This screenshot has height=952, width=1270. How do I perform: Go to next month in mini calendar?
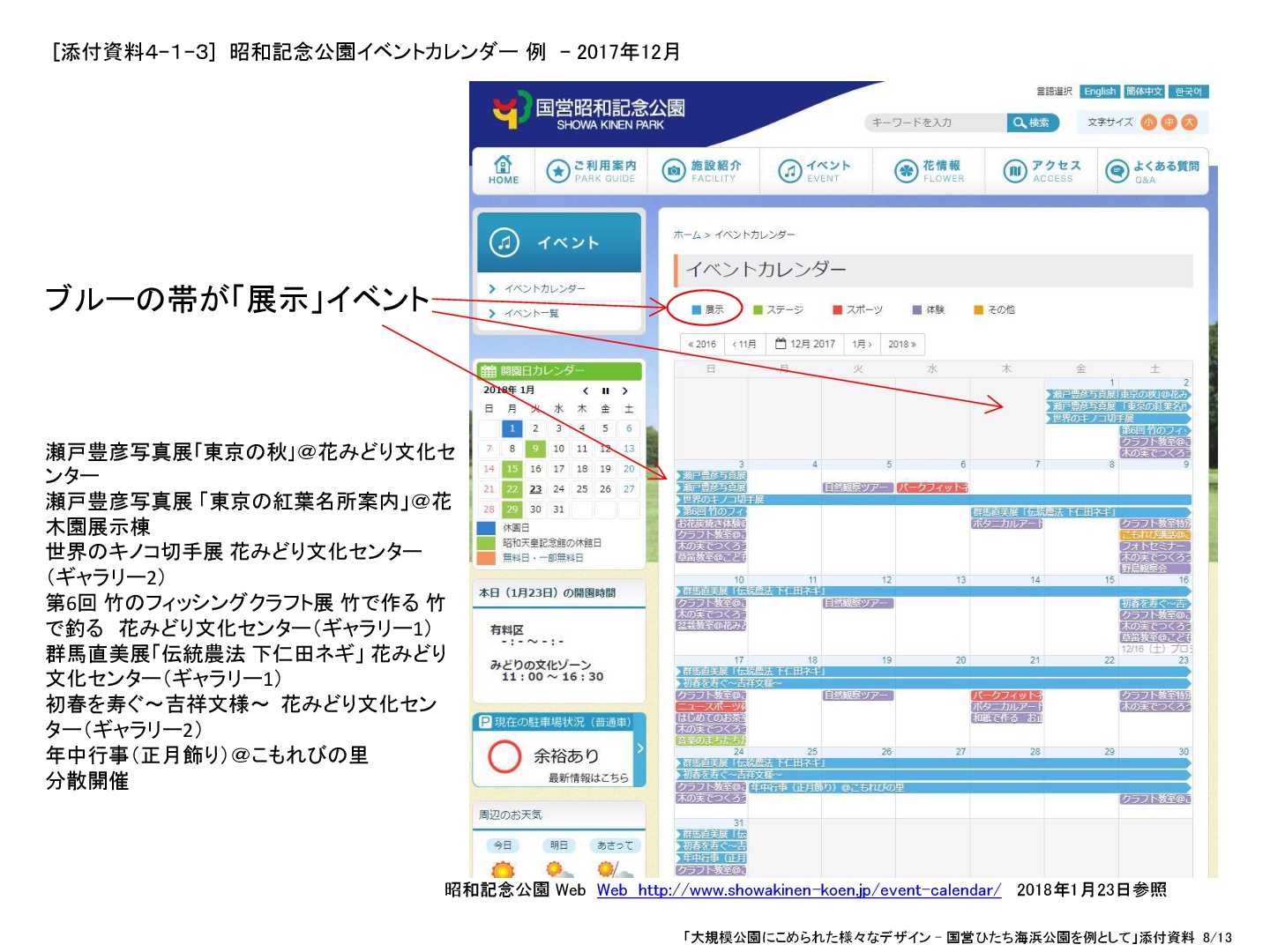(x=625, y=390)
